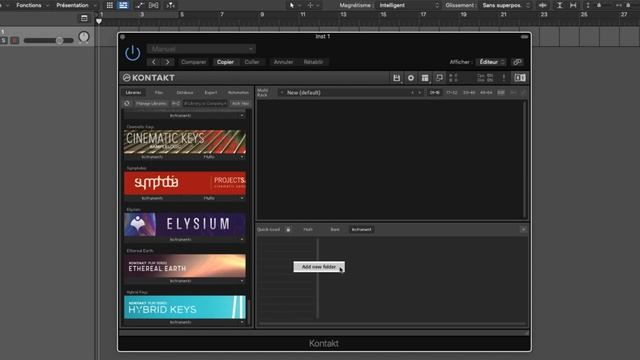Open Cinematic Keys Instruments list
The width and height of the screenshot is (640, 360).
click(x=152, y=157)
